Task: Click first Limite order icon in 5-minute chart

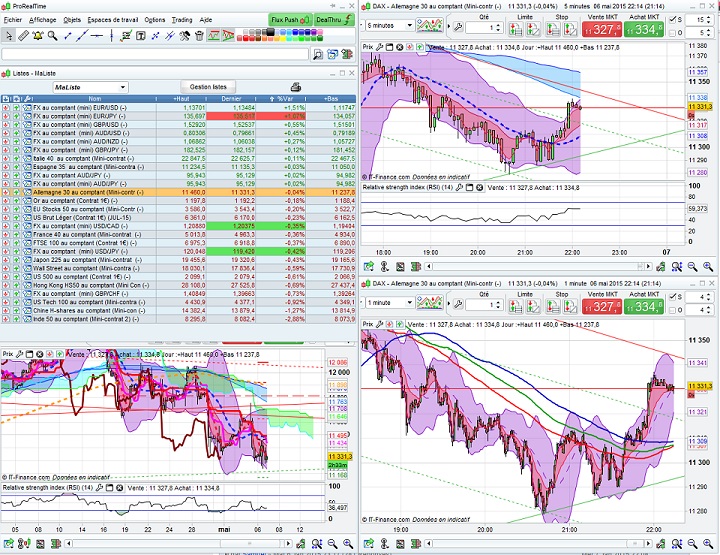Action: click(x=515, y=29)
